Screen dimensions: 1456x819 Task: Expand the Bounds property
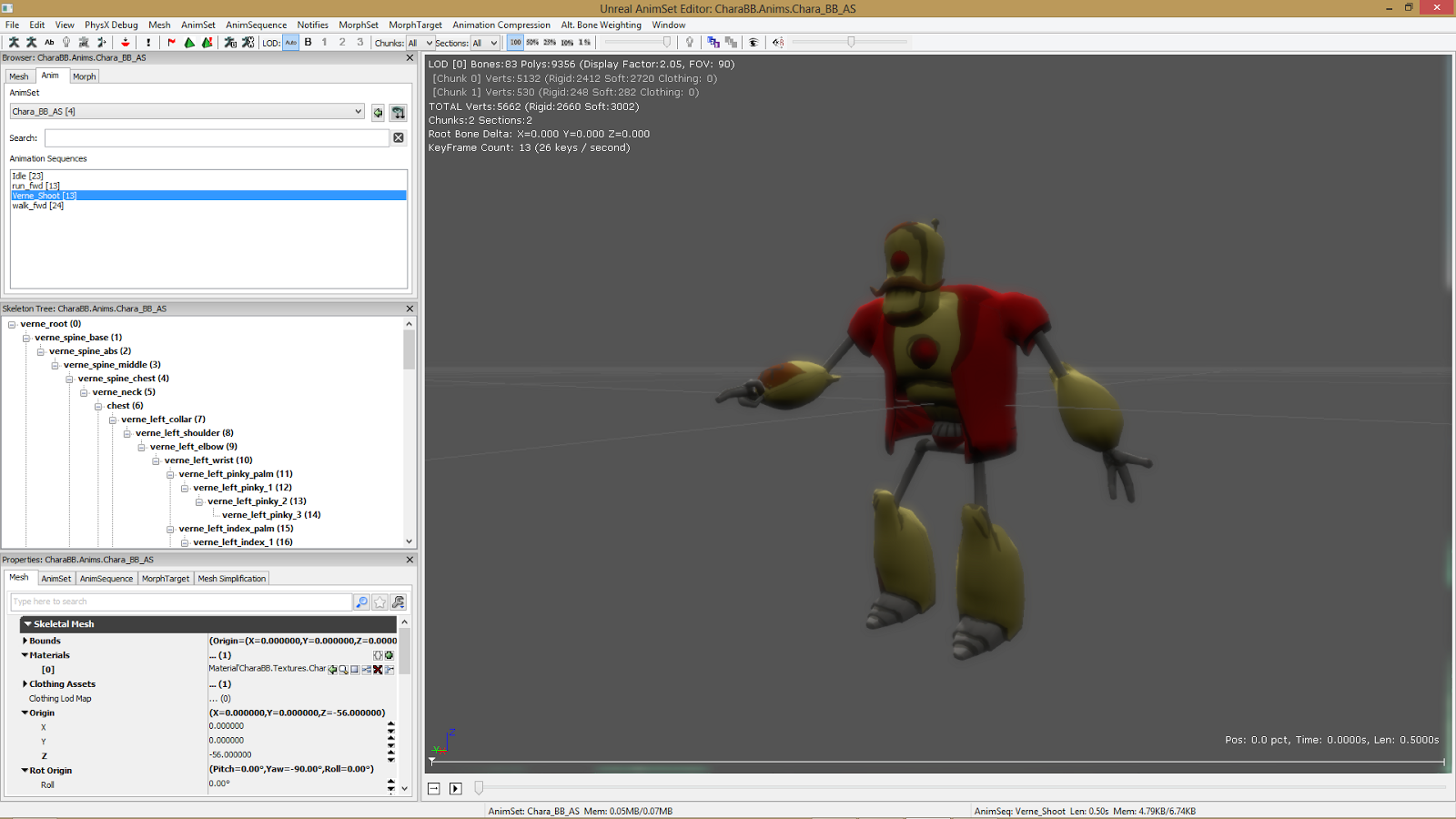(x=25, y=641)
